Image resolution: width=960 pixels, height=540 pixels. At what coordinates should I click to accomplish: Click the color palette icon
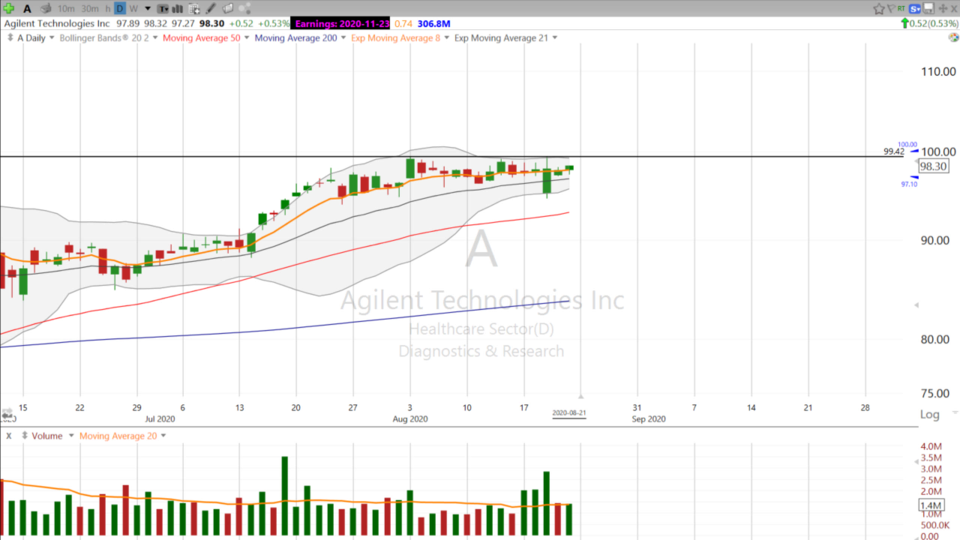pos(227,8)
